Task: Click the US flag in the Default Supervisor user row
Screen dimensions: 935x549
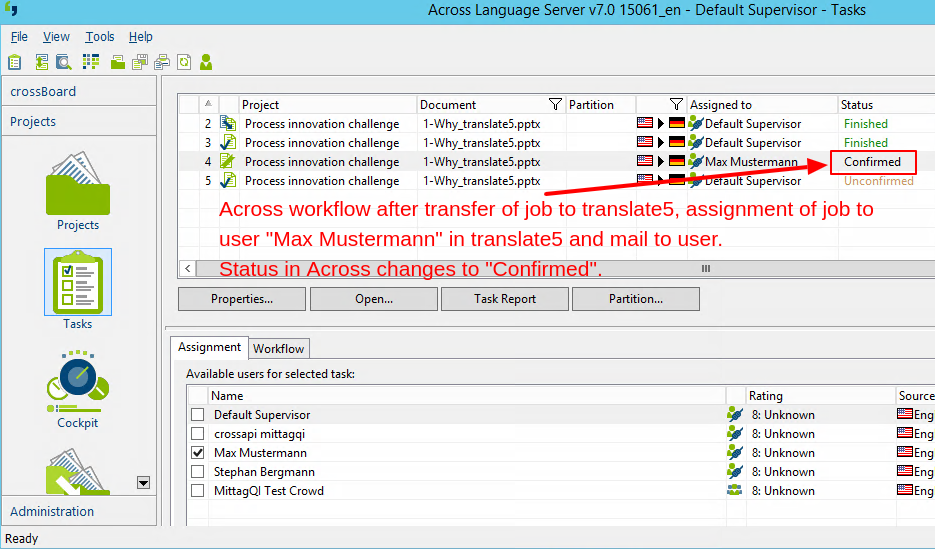Action: click(x=905, y=414)
